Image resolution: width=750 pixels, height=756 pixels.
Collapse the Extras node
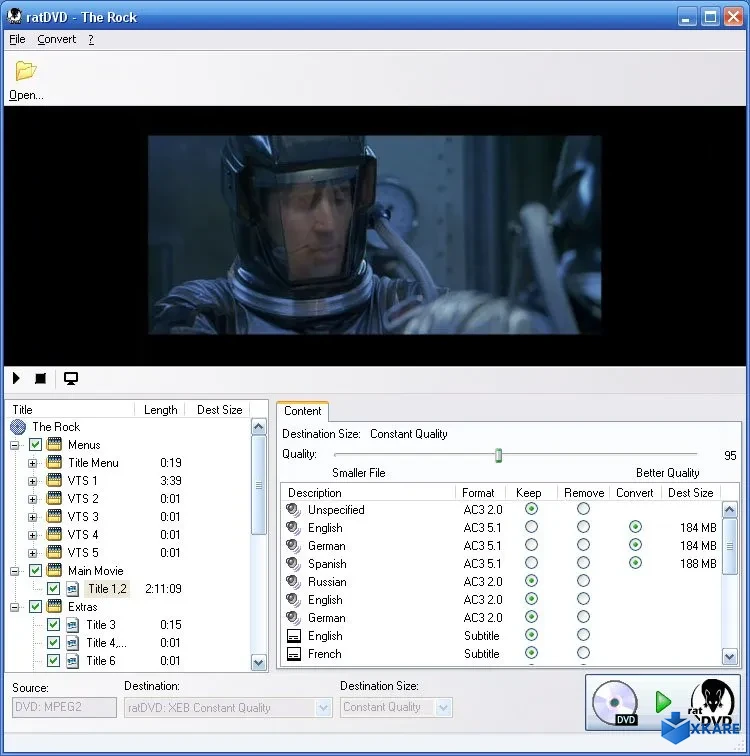click(x=15, y=608)
